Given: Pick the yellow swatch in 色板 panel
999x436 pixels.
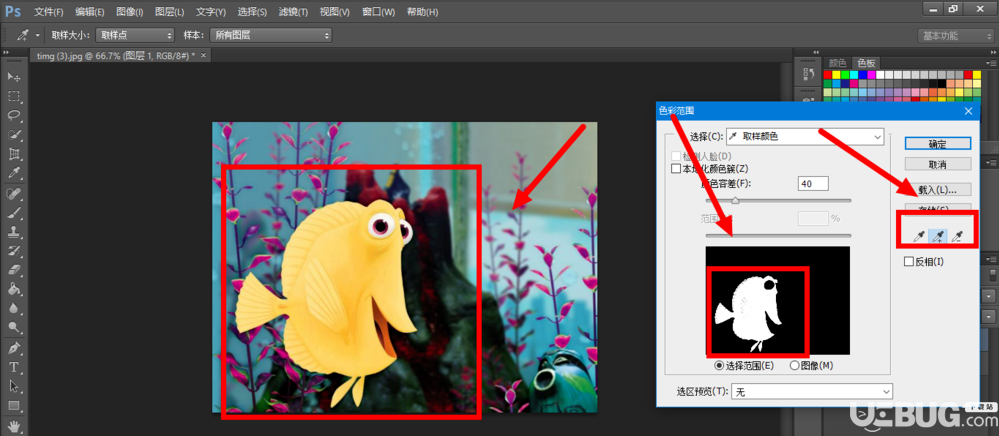Looking at the screenshot, I should [837, 75].
